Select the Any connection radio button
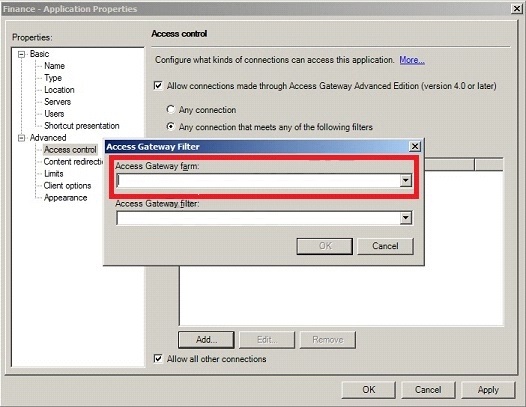The image size is (526, 407). pos(171,109)
